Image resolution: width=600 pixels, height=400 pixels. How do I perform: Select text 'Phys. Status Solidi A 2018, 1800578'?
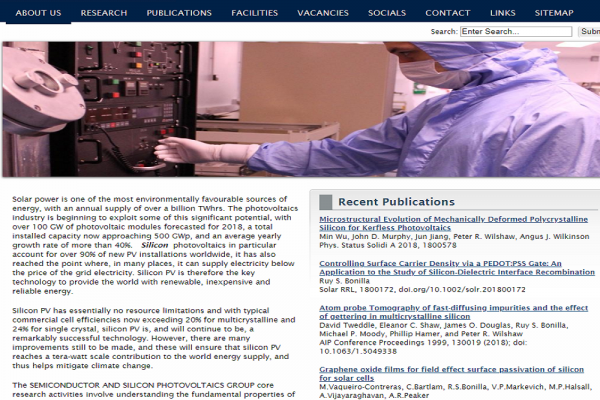[x=388, y=245]
